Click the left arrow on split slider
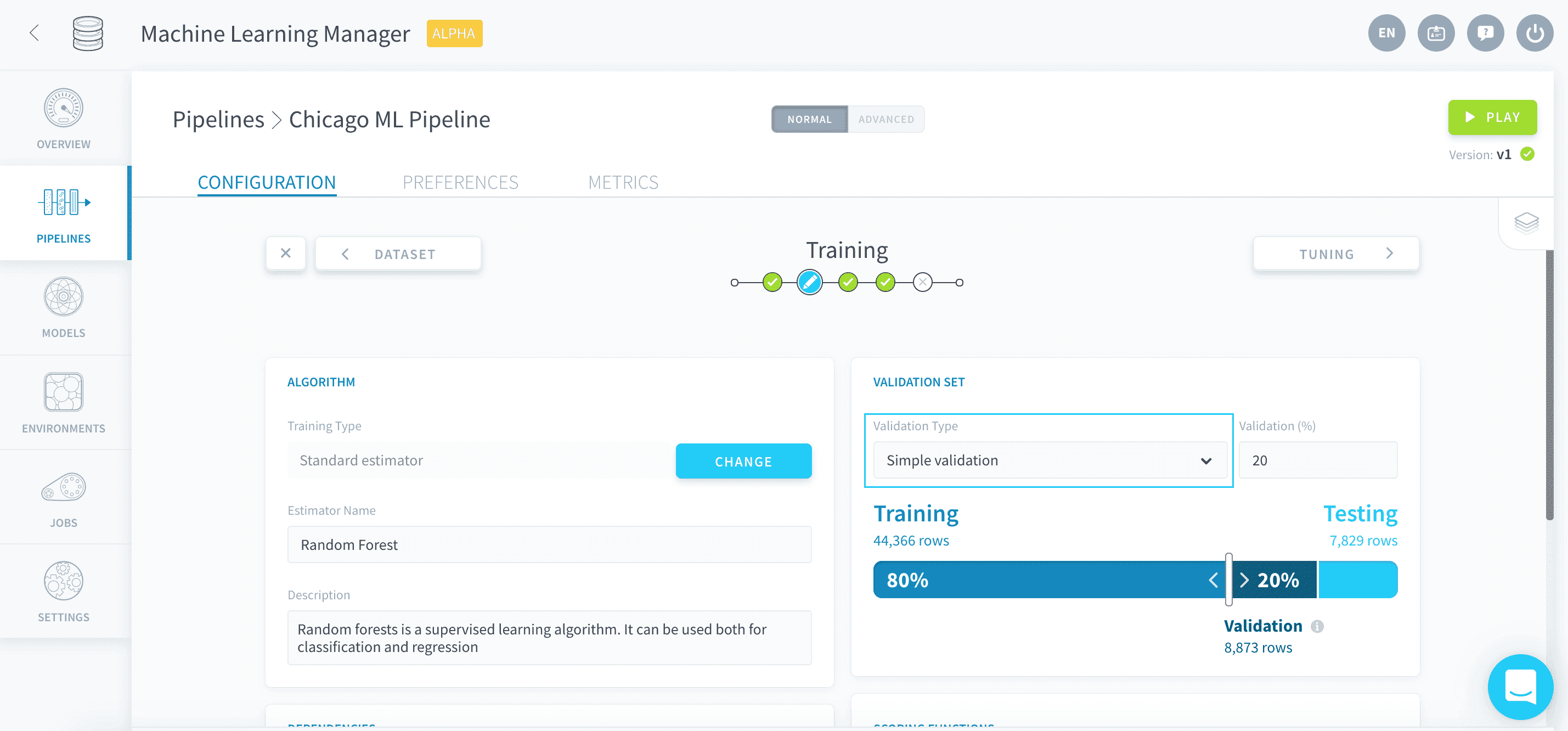 click(1213, 580)
